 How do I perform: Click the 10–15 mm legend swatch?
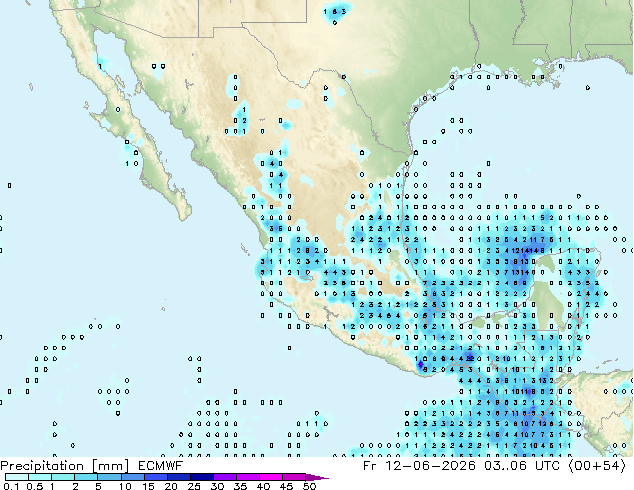click(x=133, y=477)
